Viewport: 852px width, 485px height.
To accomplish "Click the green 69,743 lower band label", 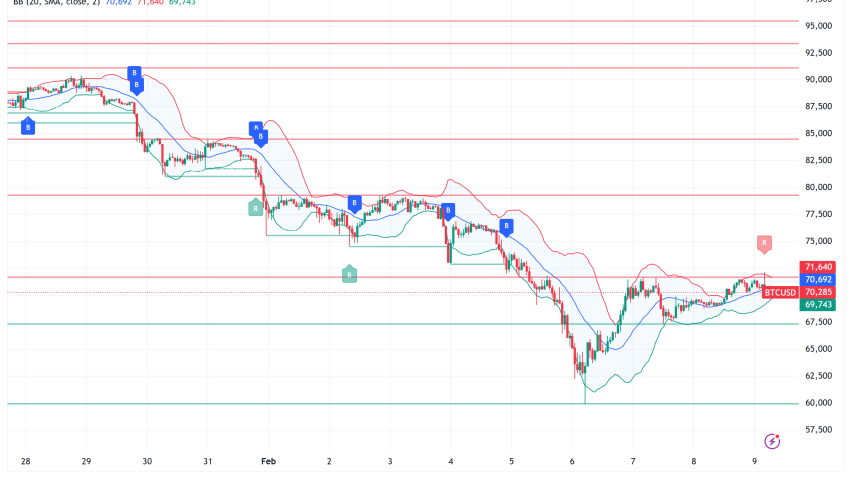I will point(817,304).
